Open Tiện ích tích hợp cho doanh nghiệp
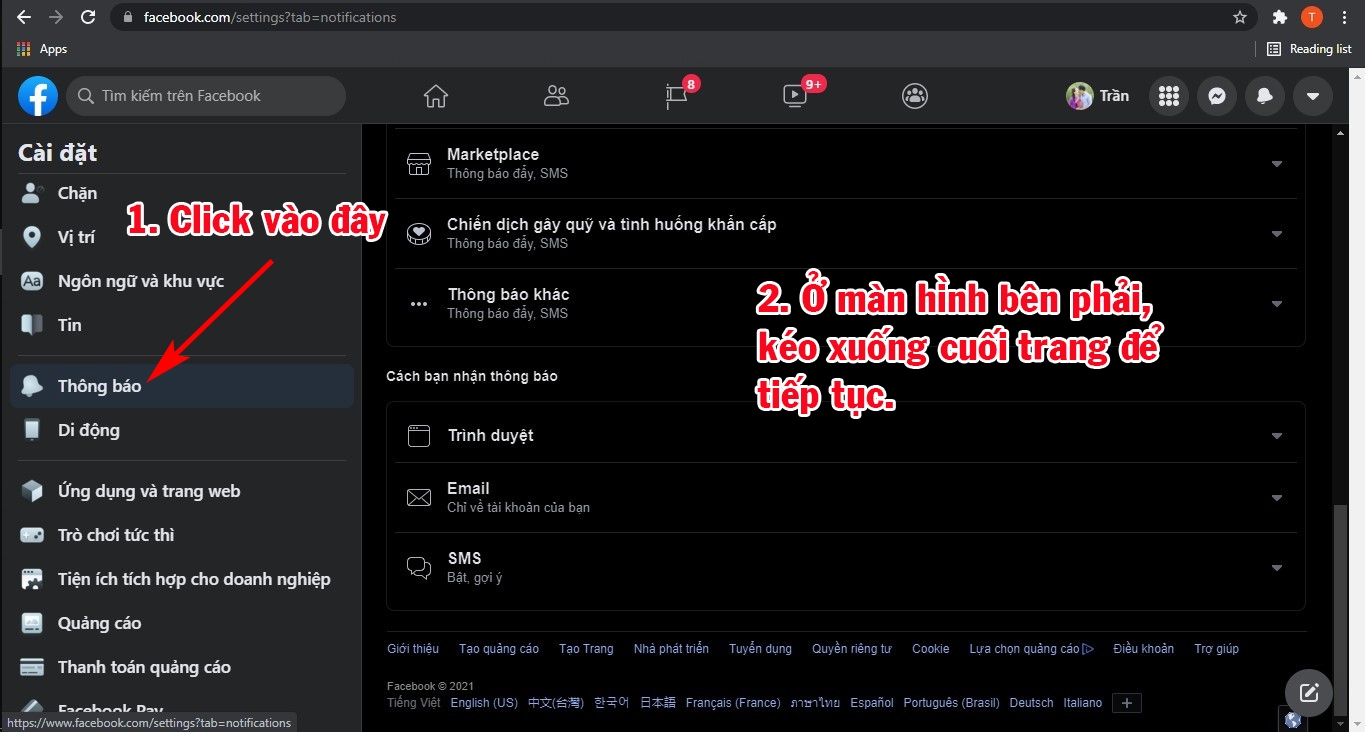Screen dimensions: 1365x732 pyautogui.click(x=182, y=579)
